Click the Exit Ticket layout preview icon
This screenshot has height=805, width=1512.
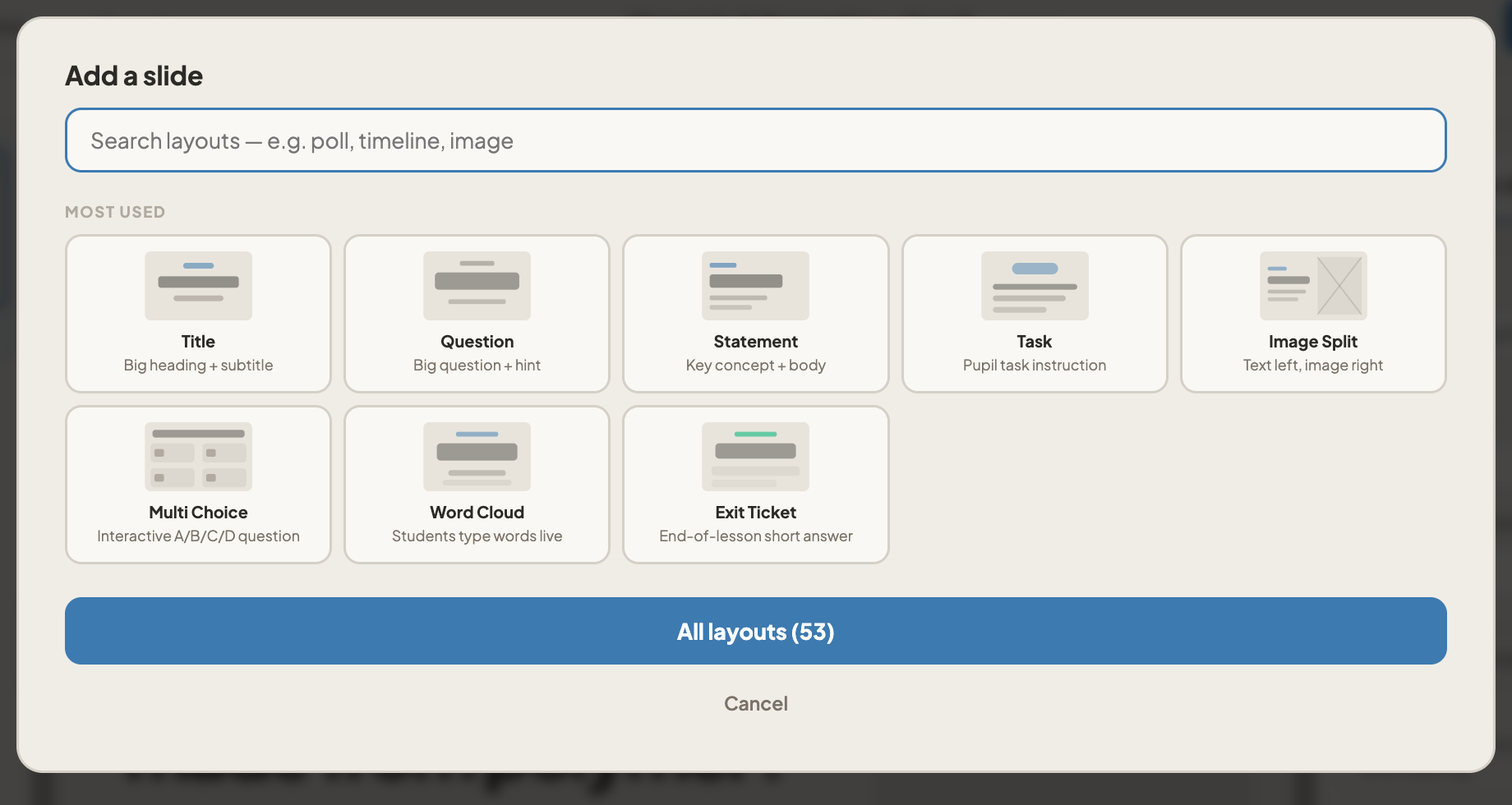coord(755,457)
